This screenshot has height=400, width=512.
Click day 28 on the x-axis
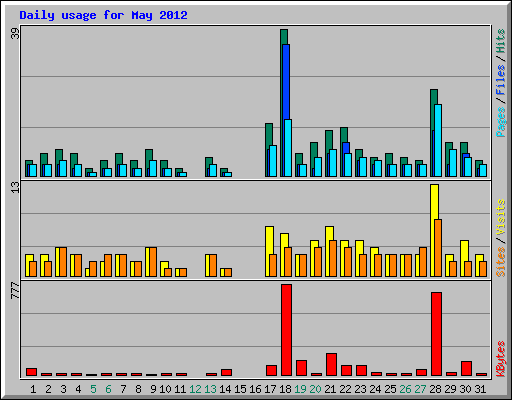click(x=435, y=389)
